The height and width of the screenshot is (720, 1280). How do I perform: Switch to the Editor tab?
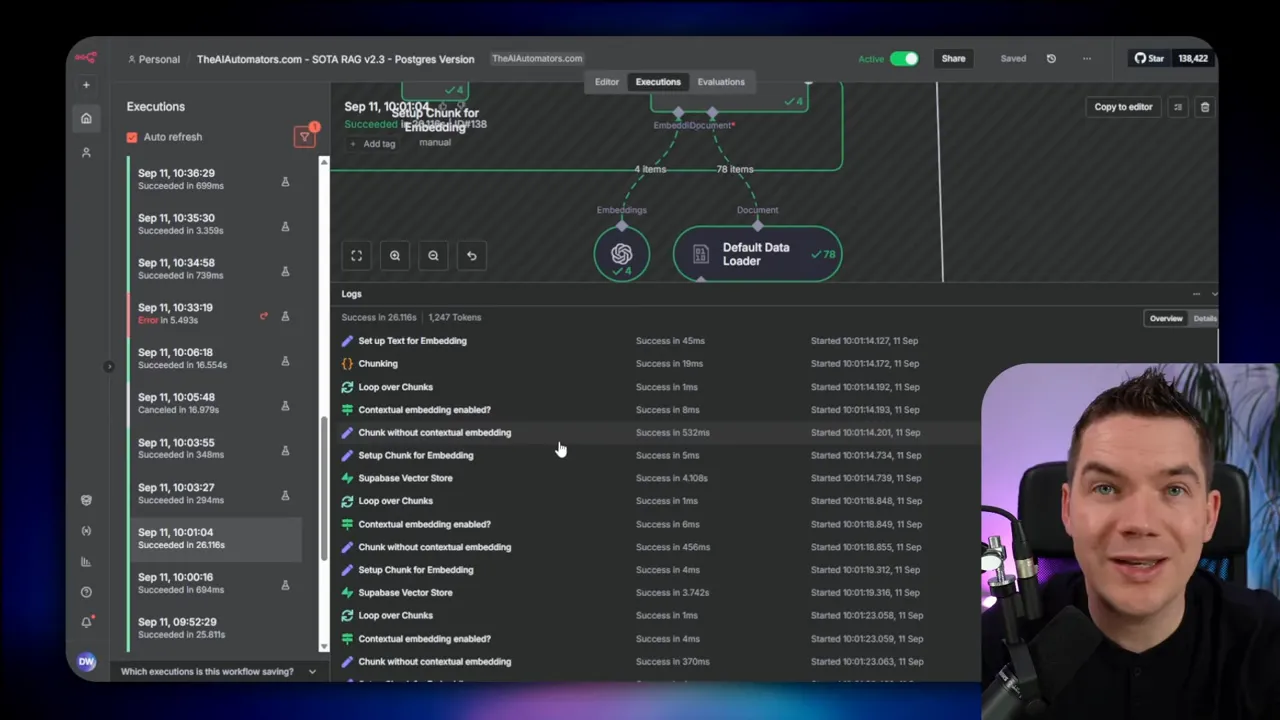point(607,82)
